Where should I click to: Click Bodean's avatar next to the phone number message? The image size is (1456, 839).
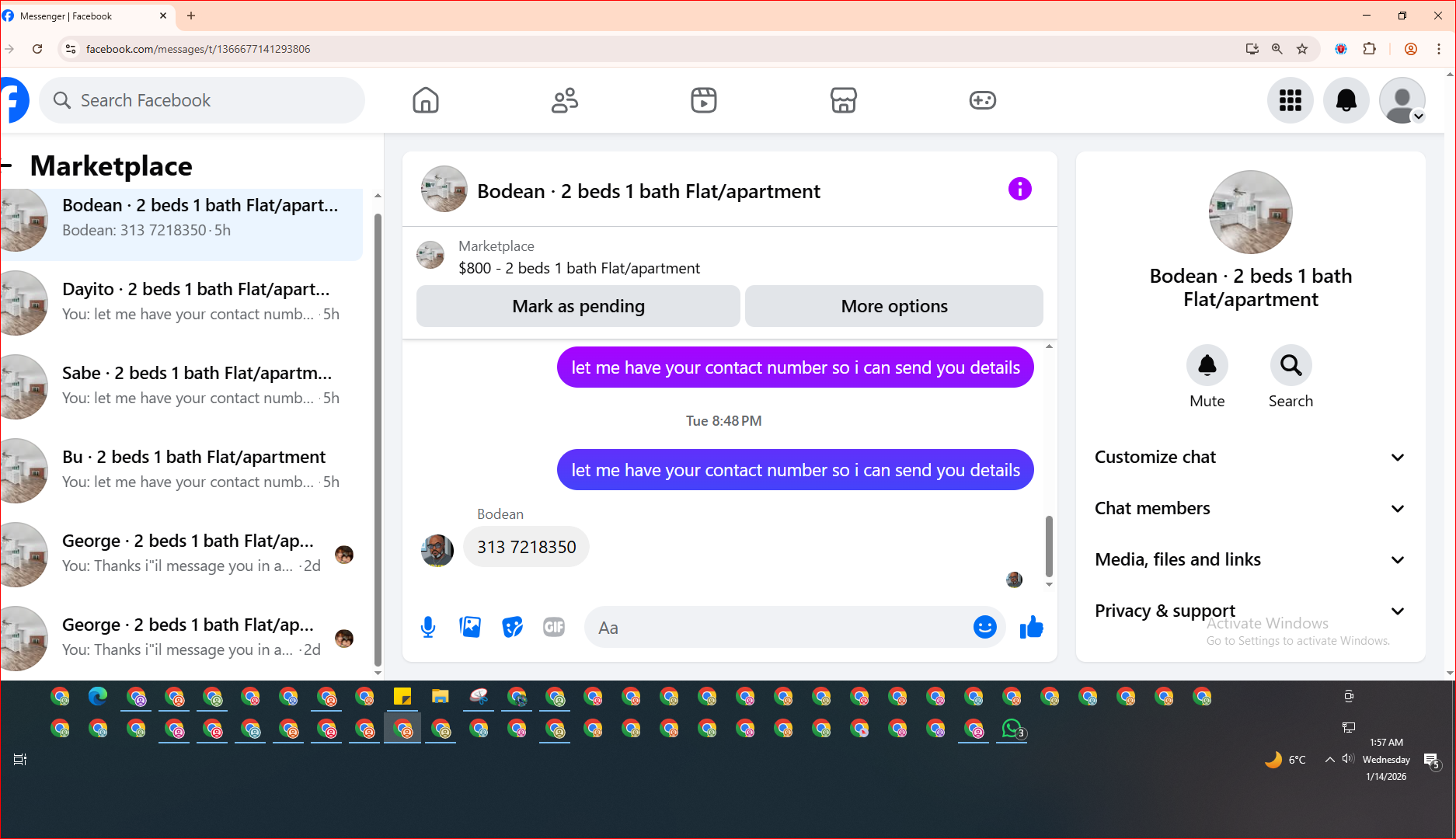coord(437,550)
